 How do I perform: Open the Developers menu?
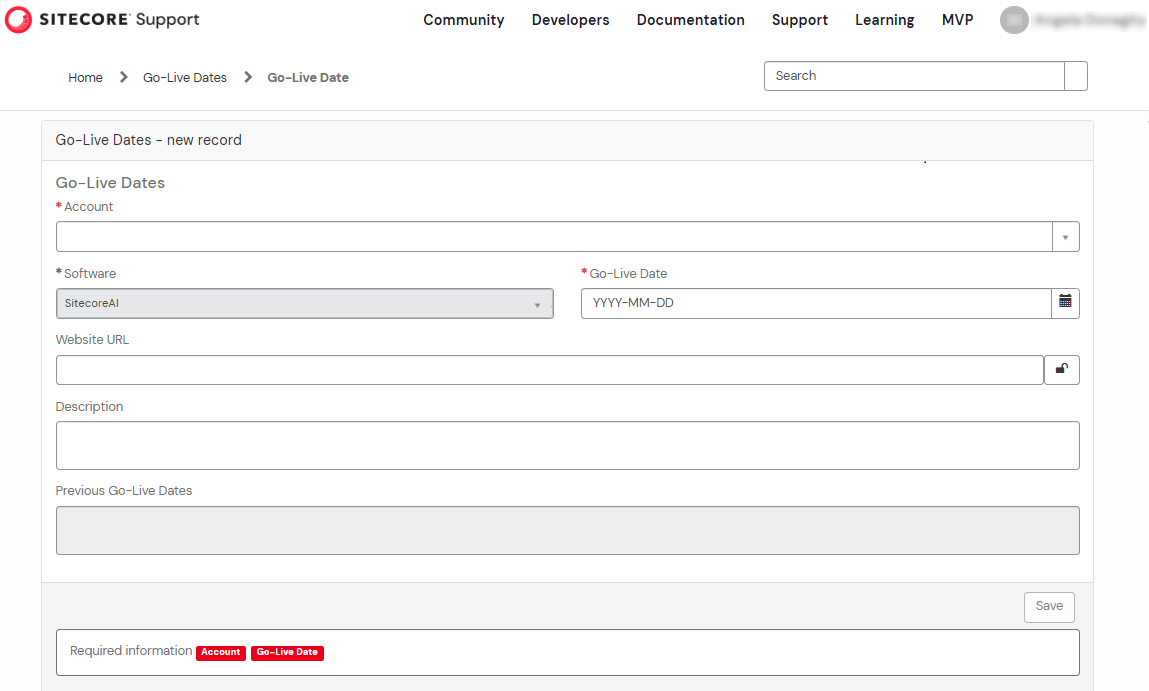click(x=570, y=20)
